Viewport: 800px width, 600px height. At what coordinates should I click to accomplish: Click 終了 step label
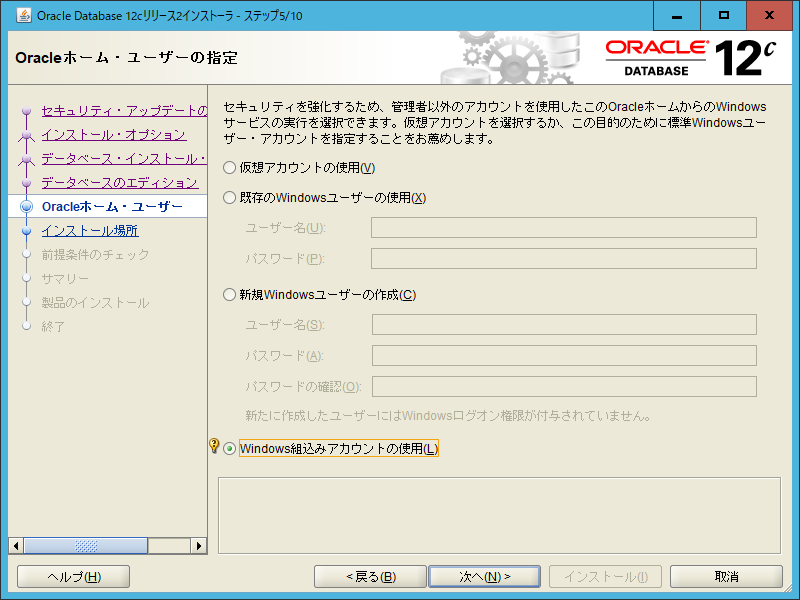point(53,327)
